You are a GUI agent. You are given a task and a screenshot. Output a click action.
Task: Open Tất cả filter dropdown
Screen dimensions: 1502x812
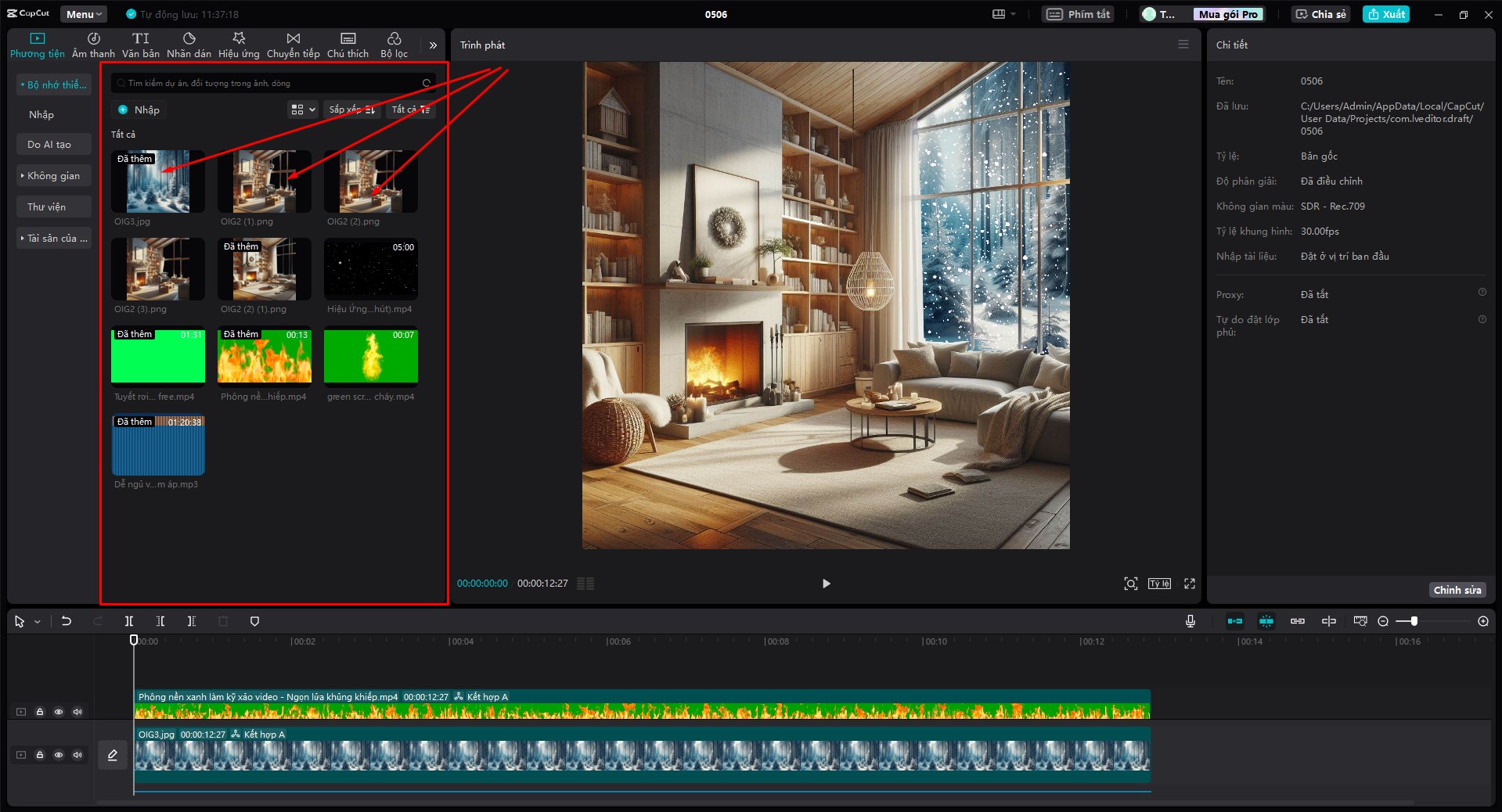tap(411, 110)
